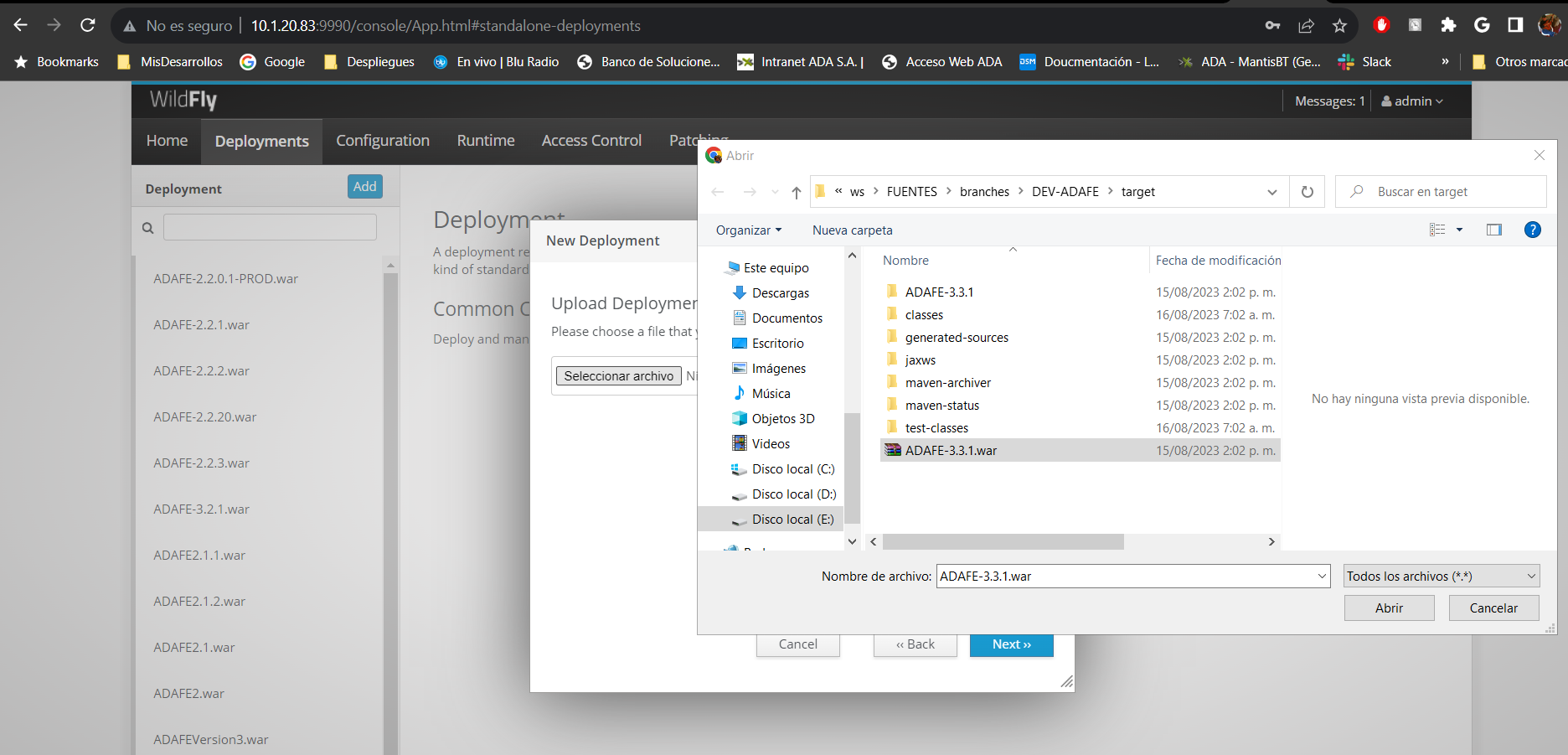
Task: Switch to the Configuration tab
Action: pyautogui.click(x=383, y=141)
